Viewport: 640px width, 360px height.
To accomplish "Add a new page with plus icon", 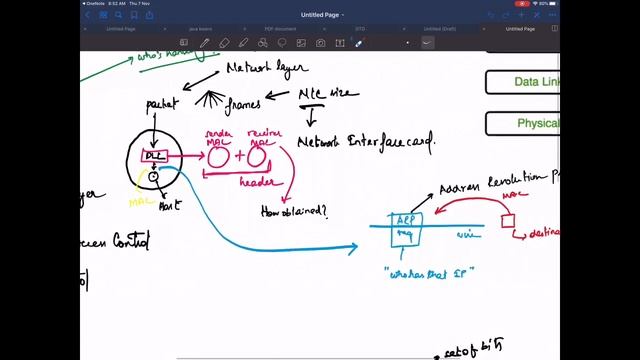I will coord(522,15).
